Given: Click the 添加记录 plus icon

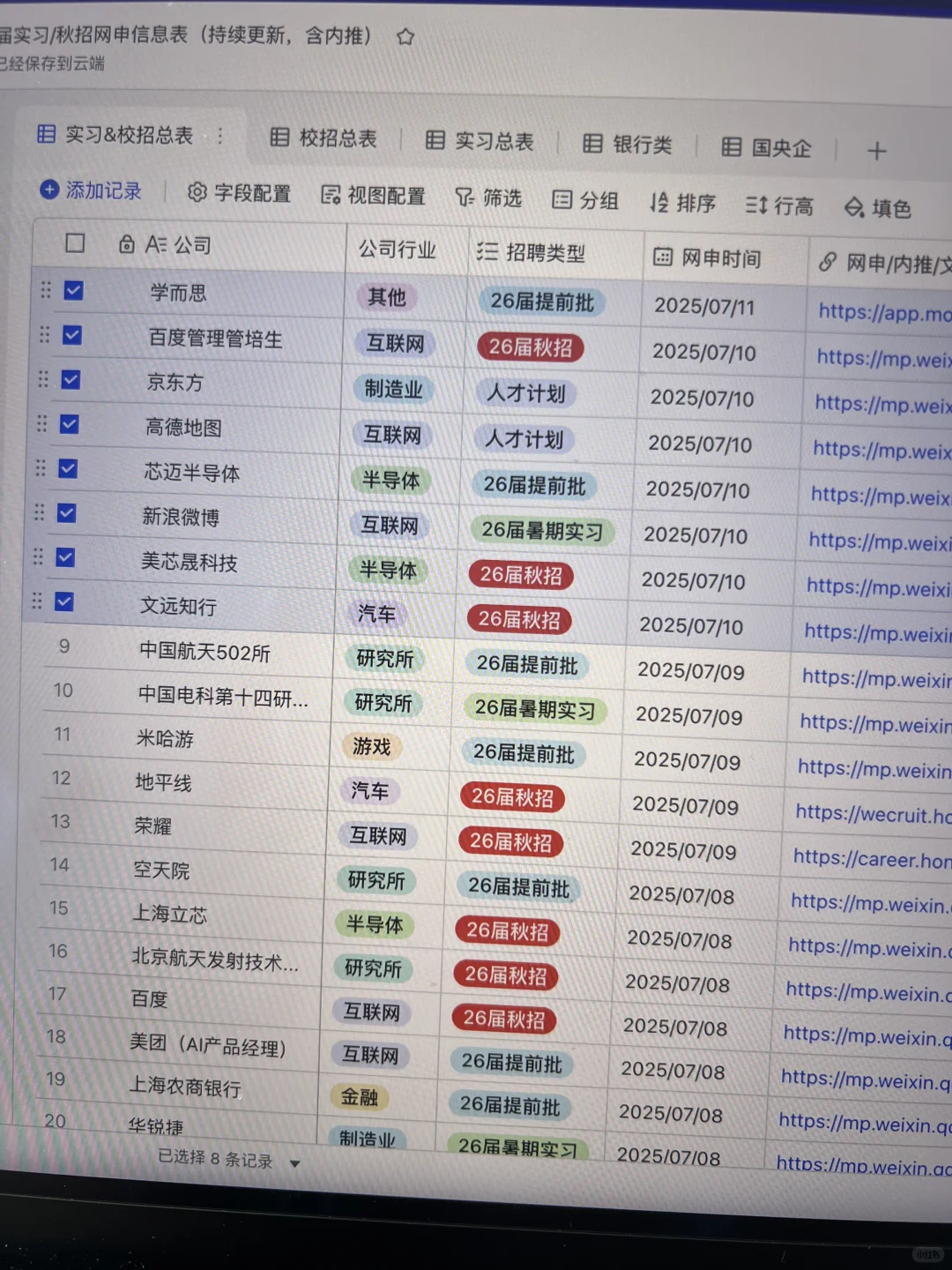Looking at the screenshot, I should click(x=50, y=190).
